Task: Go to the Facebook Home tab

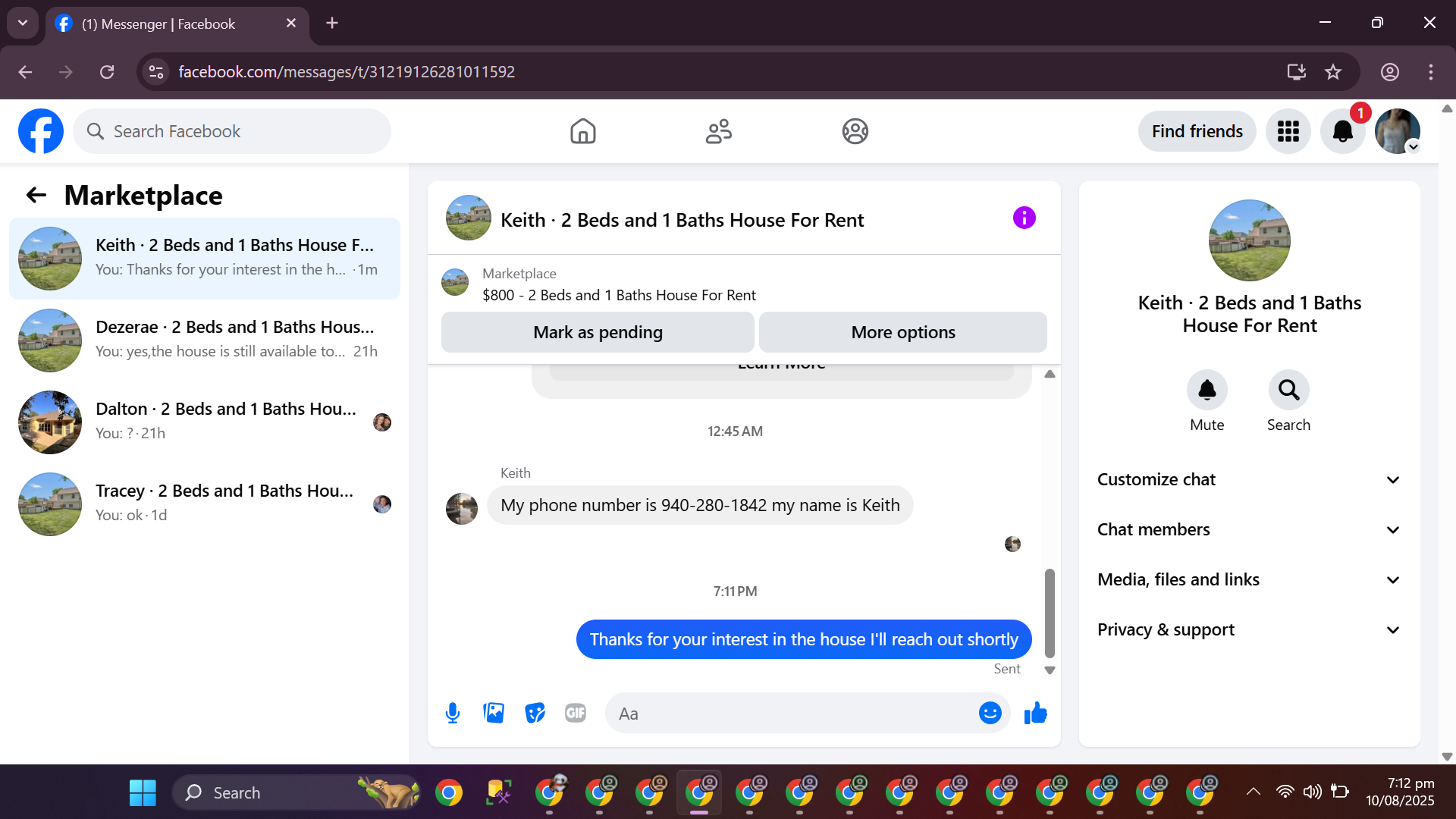Action: click(582, 132)
